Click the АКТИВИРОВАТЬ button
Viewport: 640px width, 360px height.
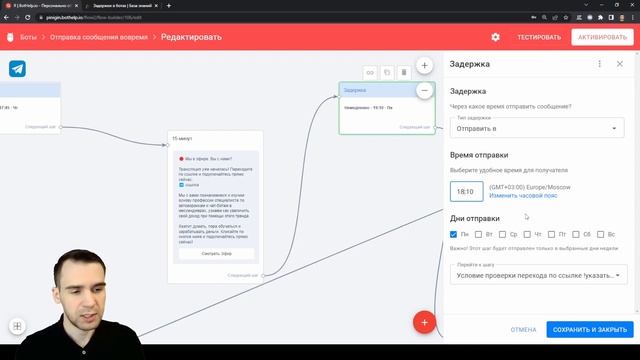[602, 37]
